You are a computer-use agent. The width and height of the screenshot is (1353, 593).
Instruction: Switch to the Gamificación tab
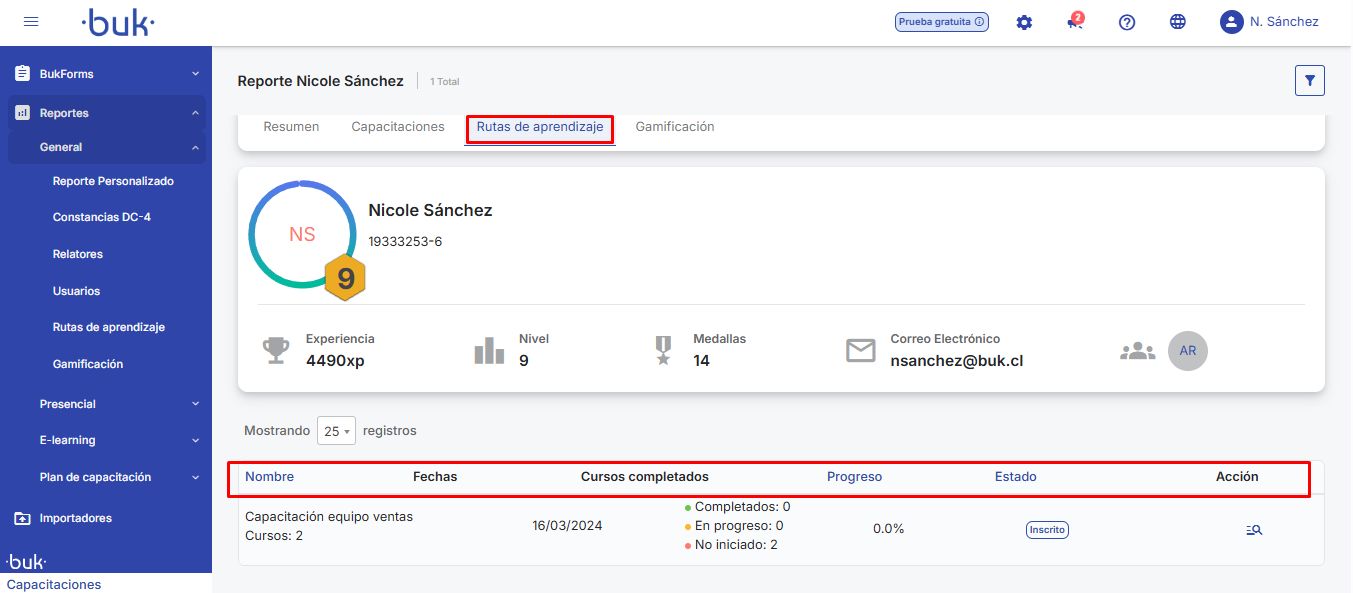675,127
